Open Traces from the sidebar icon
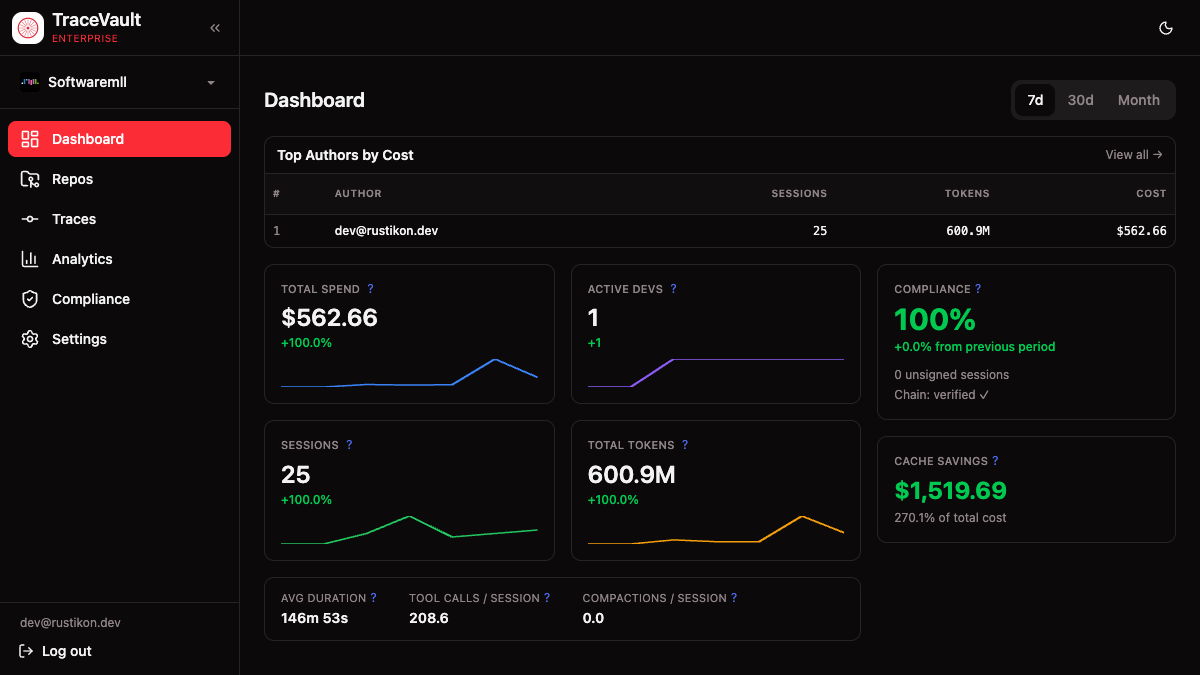The height and width of the screenshot is (675, 1200). 31,218
